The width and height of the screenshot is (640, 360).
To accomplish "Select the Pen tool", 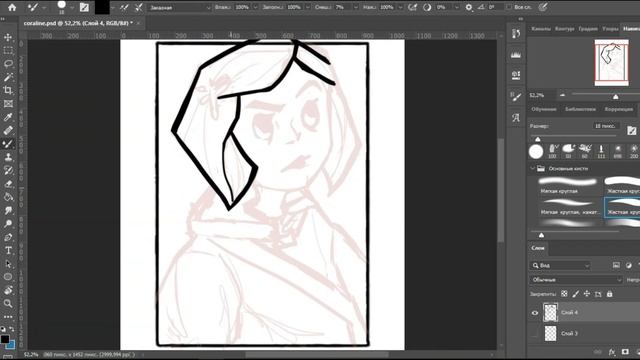I will click(x=8, y=237).
